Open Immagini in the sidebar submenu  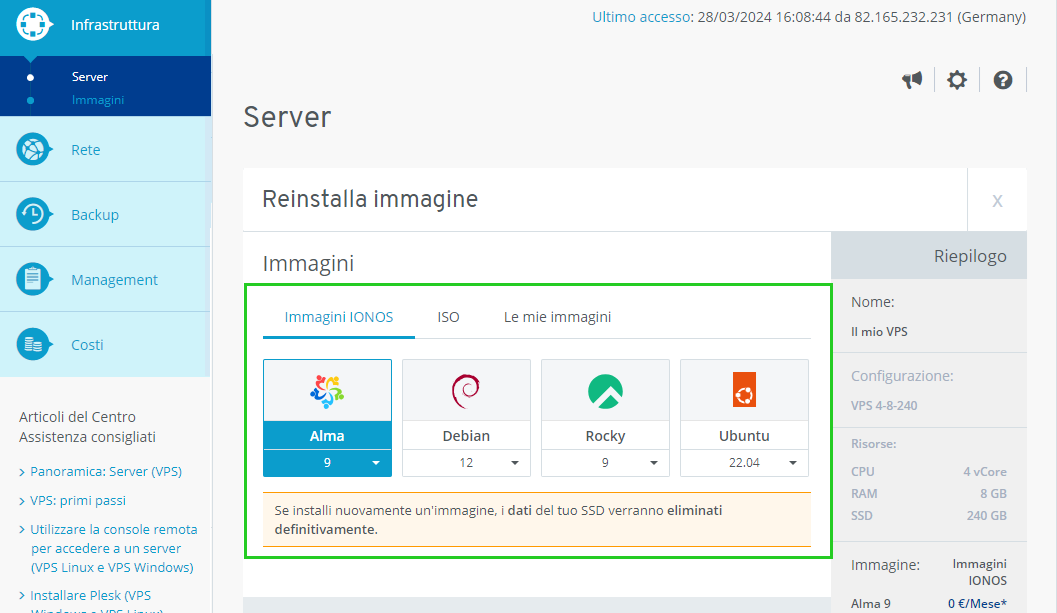[x=98, y=100]
